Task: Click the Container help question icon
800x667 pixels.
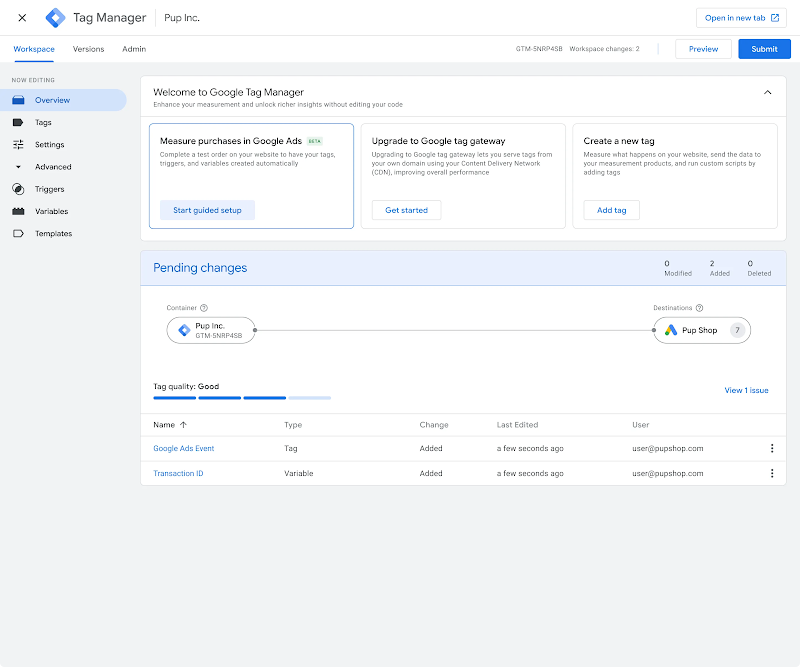Action: click(204, 308)
